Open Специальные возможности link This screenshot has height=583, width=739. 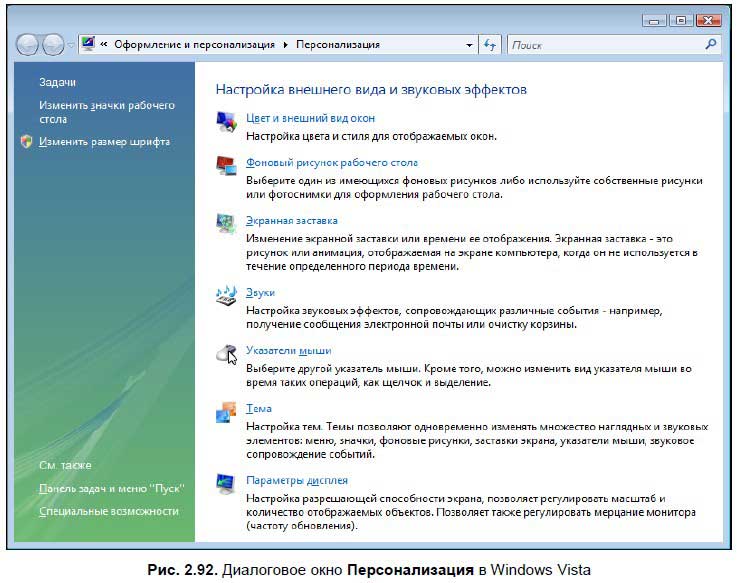109,511
